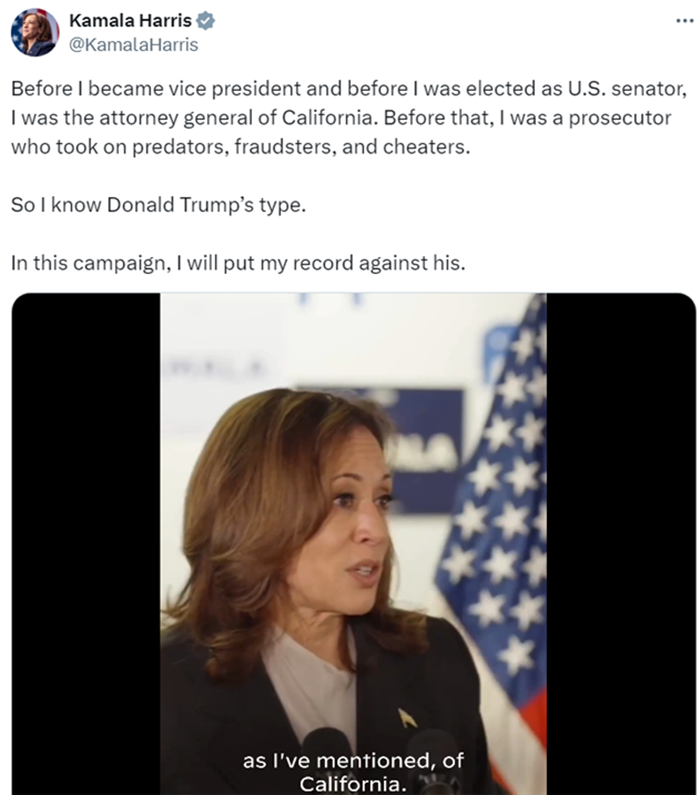
Task: Click the phrase "U.S. senator," in the tweet
Action: 627,89
